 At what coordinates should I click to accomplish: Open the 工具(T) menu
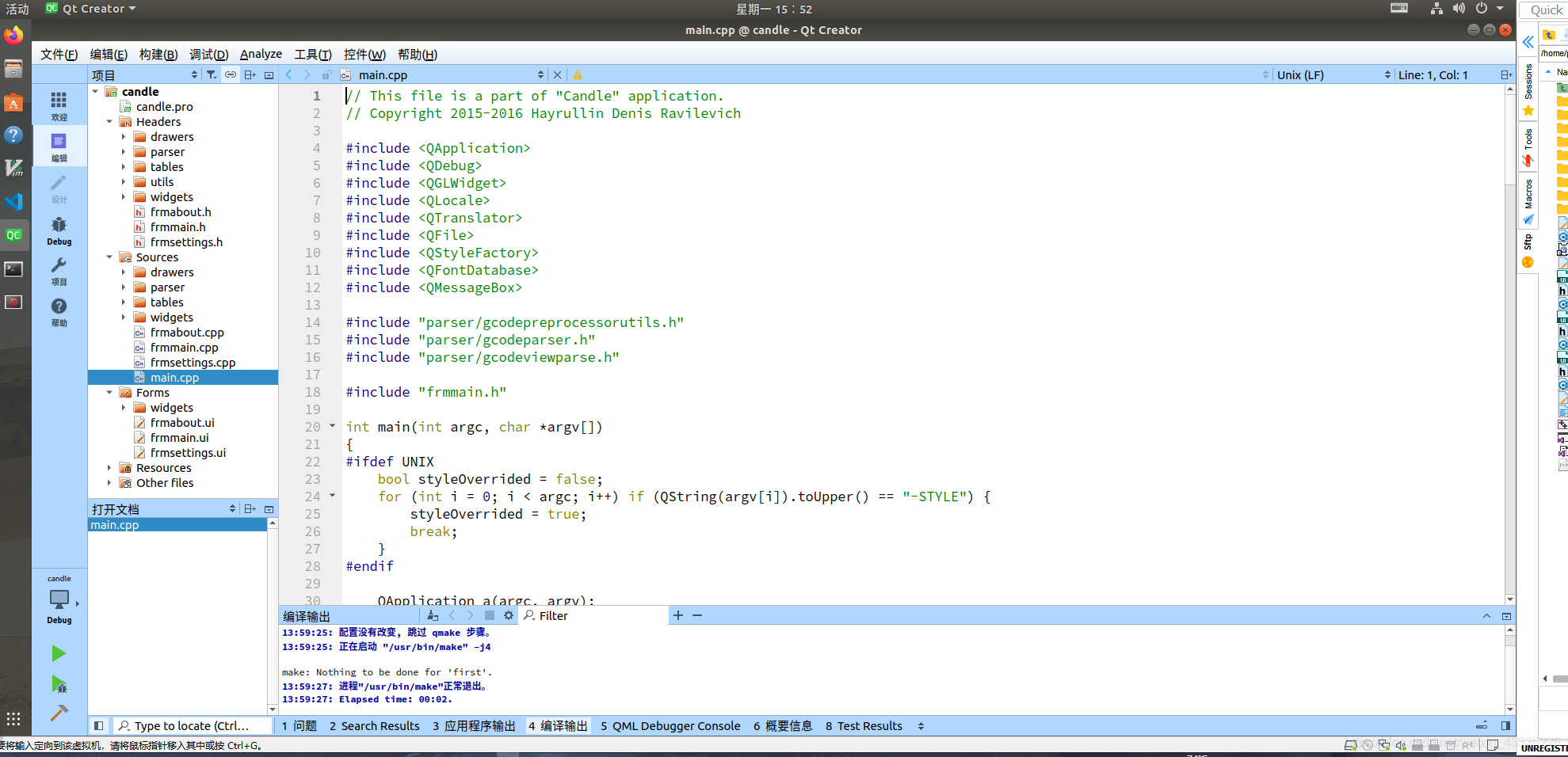[311, 54]
